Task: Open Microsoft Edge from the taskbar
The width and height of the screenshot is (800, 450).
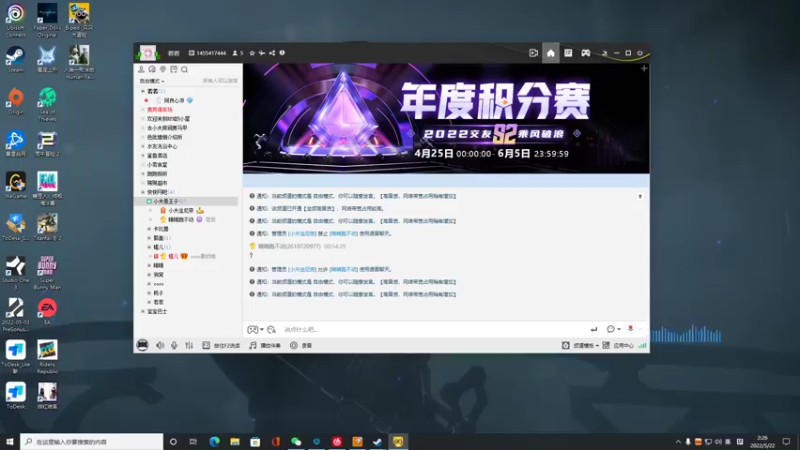Action: pos(214,441)
